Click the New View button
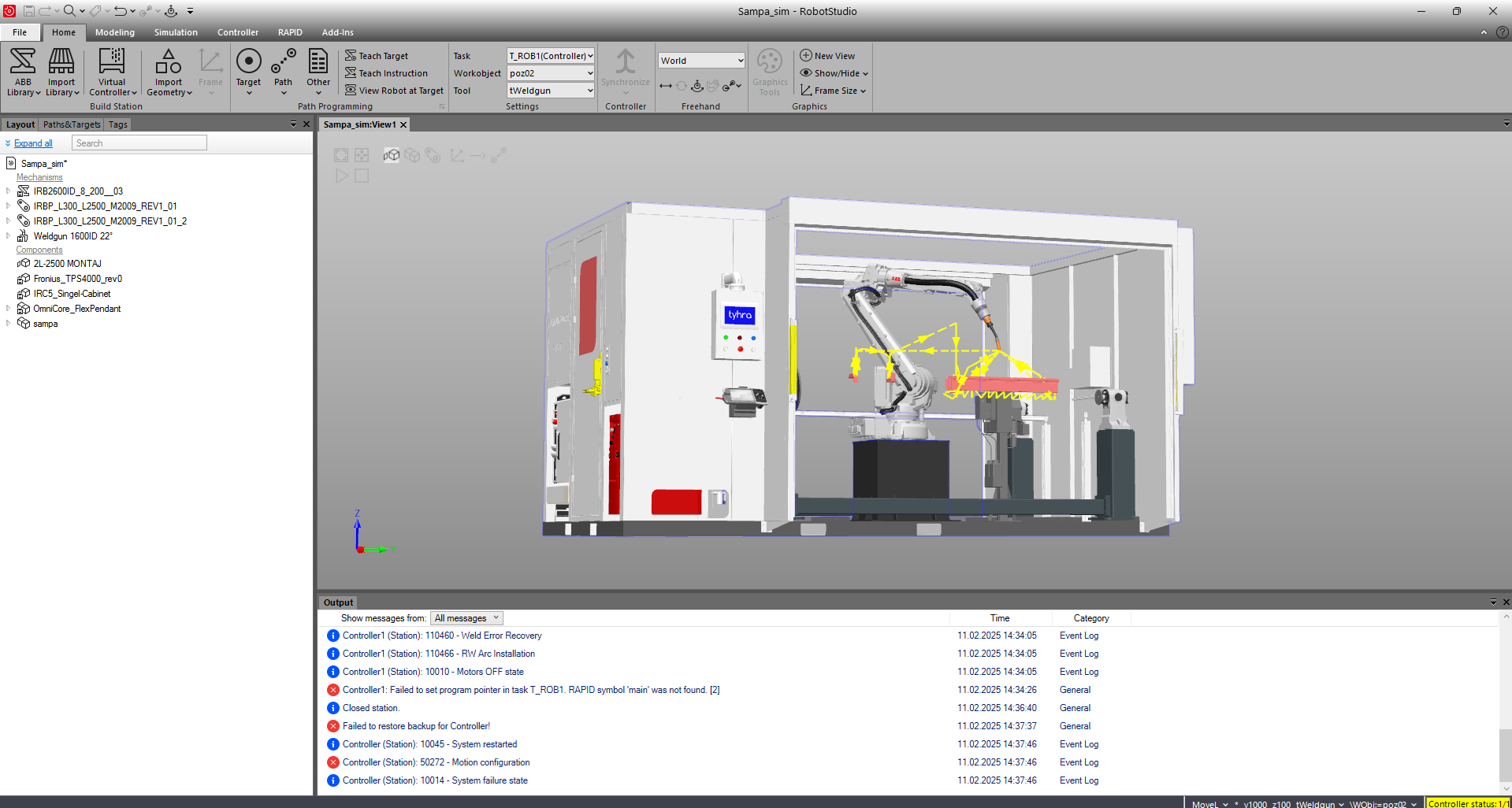The image size is (1512, 808). pyautogui.click(x=827, y=55)
